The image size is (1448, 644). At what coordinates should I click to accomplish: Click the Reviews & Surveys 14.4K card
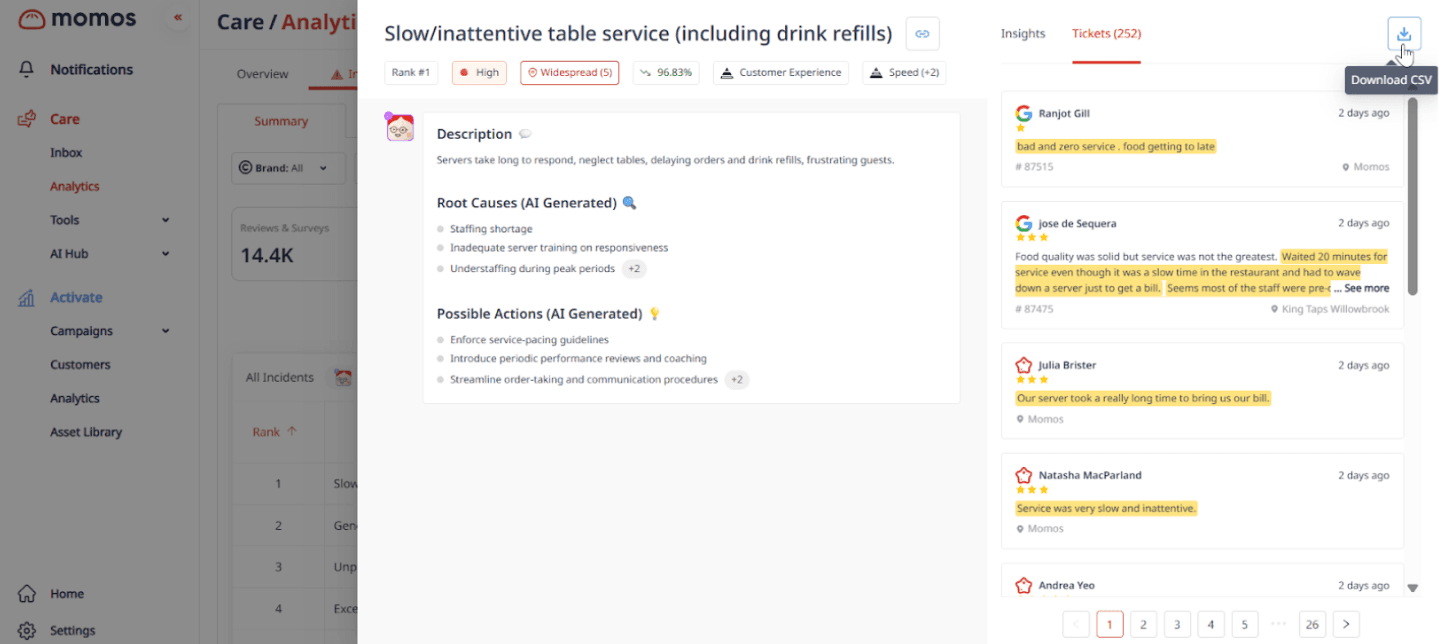coord(295,244)
